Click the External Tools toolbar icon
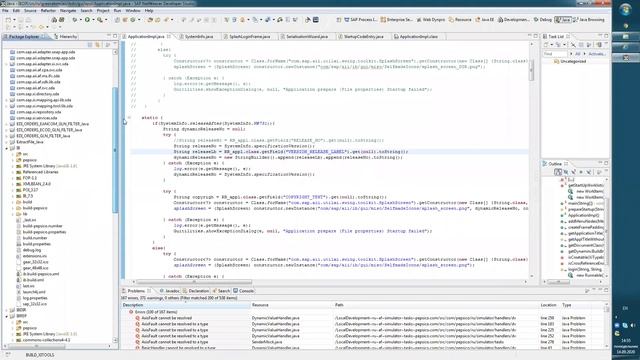640x360 pixels. 100,20
